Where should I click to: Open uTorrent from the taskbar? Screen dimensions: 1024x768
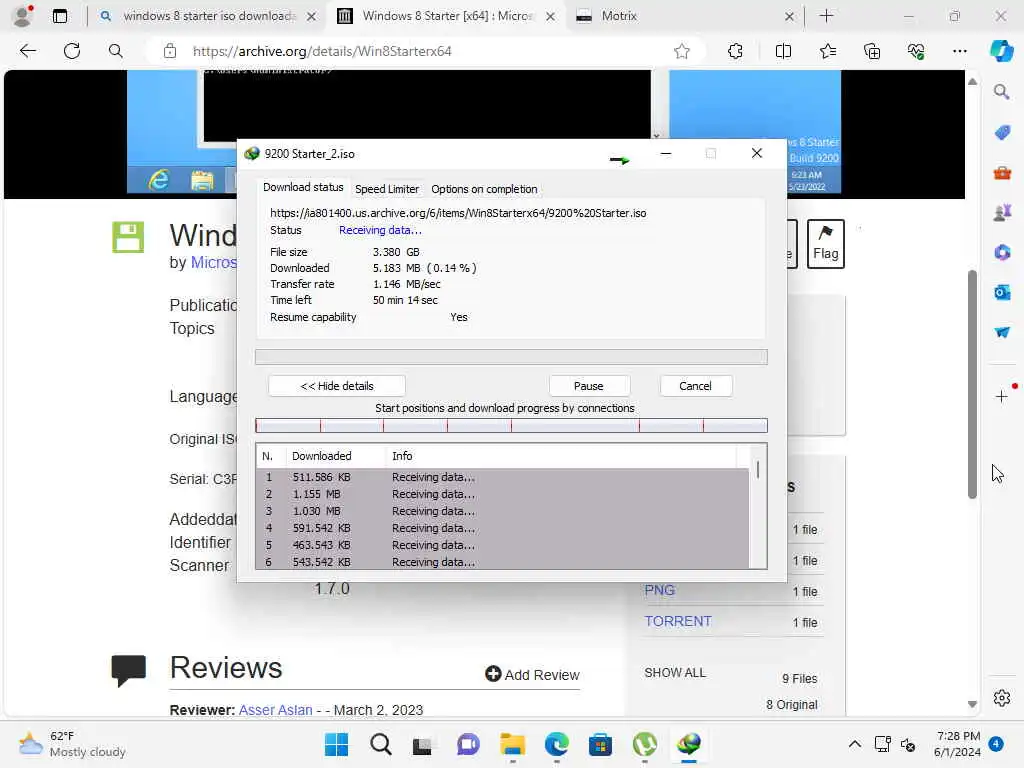(x=645, y=744)
